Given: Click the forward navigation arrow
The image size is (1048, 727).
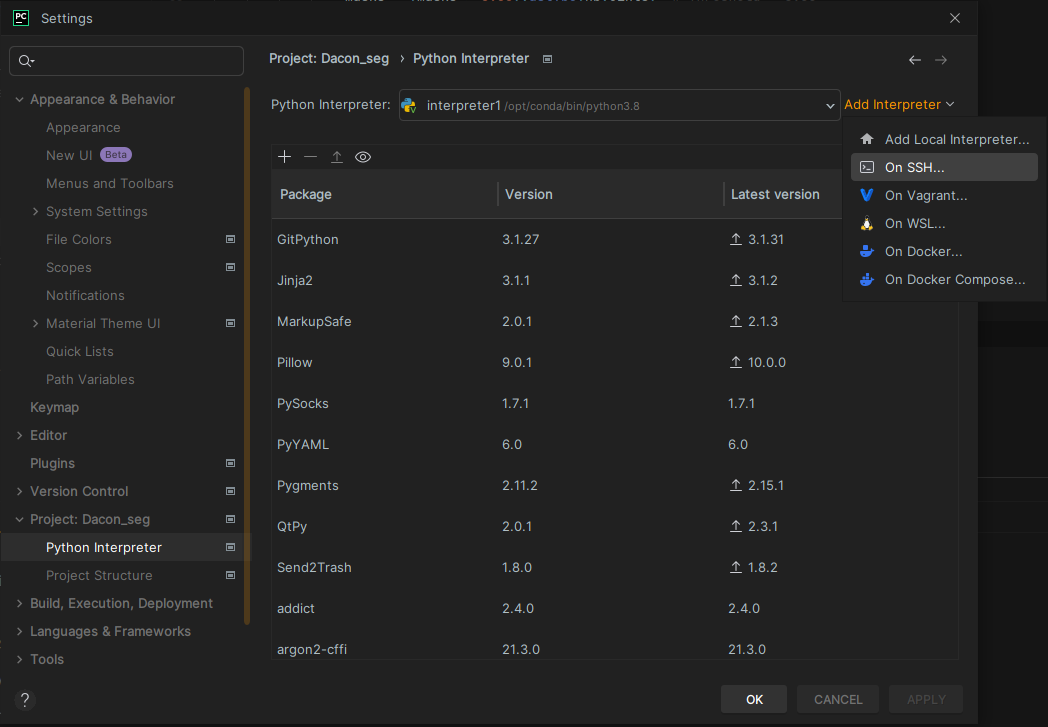Looking at the screenshot, I should (x=941, y=60).
